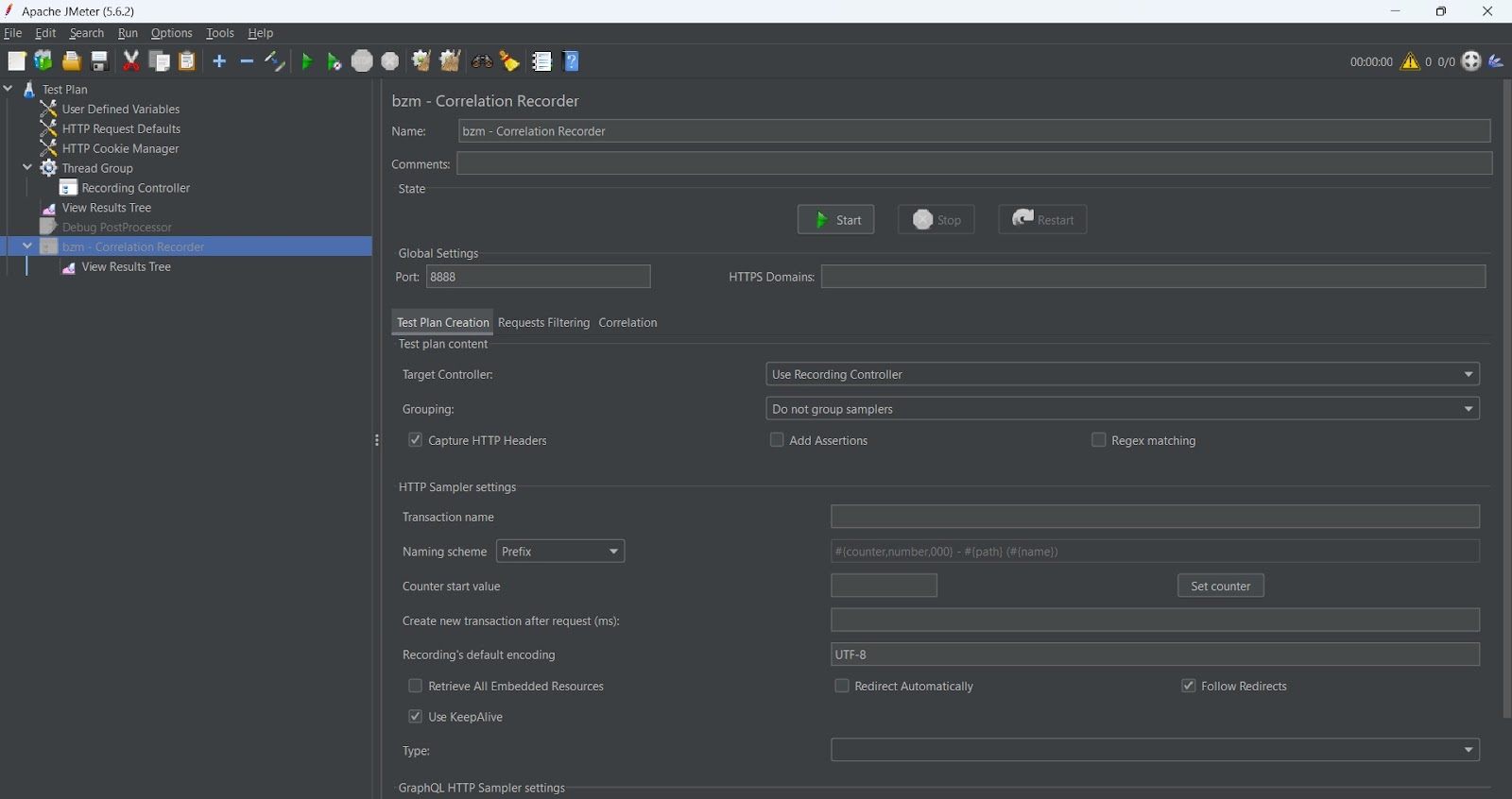Click the Stop recorder button

pos(936,220)
